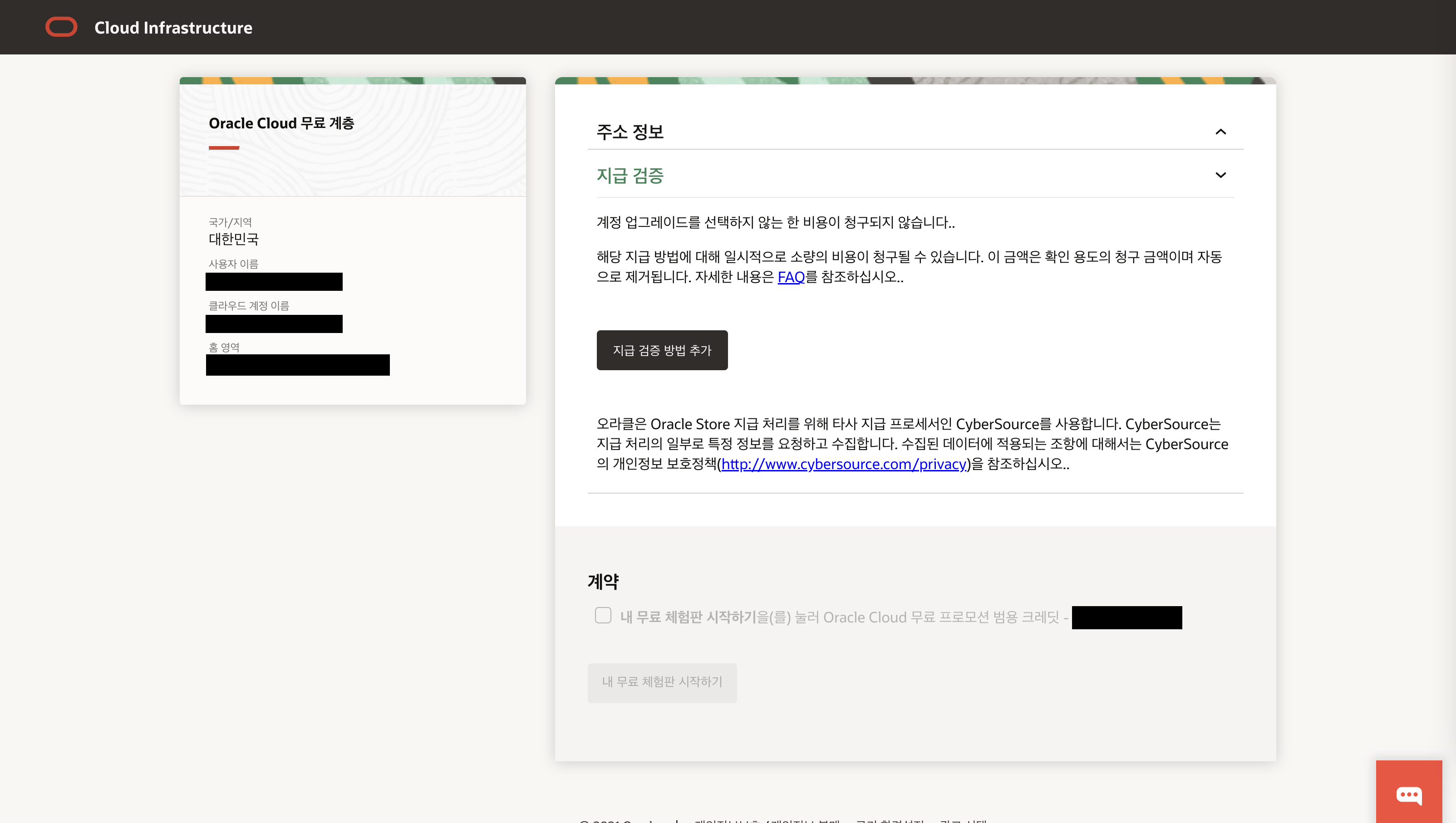This screenshot has width=1456, height=823.
Task: Select the 대한민국 country value
Action: click(x=234, y=239)
